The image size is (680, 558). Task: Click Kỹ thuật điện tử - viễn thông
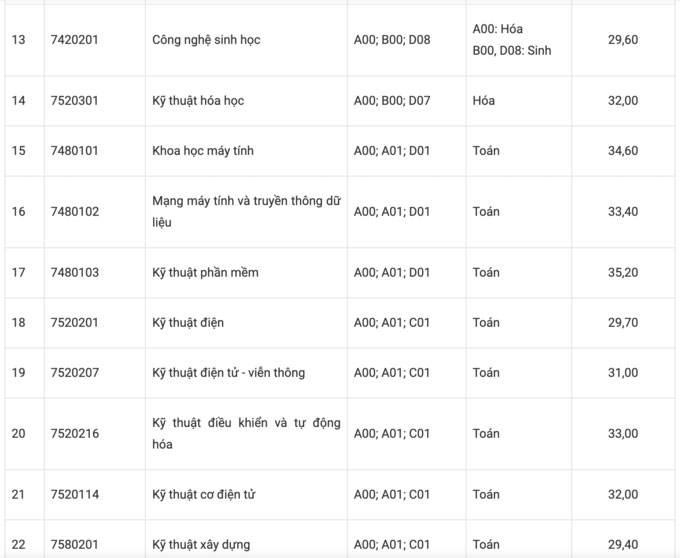click(x=228, y=373)
